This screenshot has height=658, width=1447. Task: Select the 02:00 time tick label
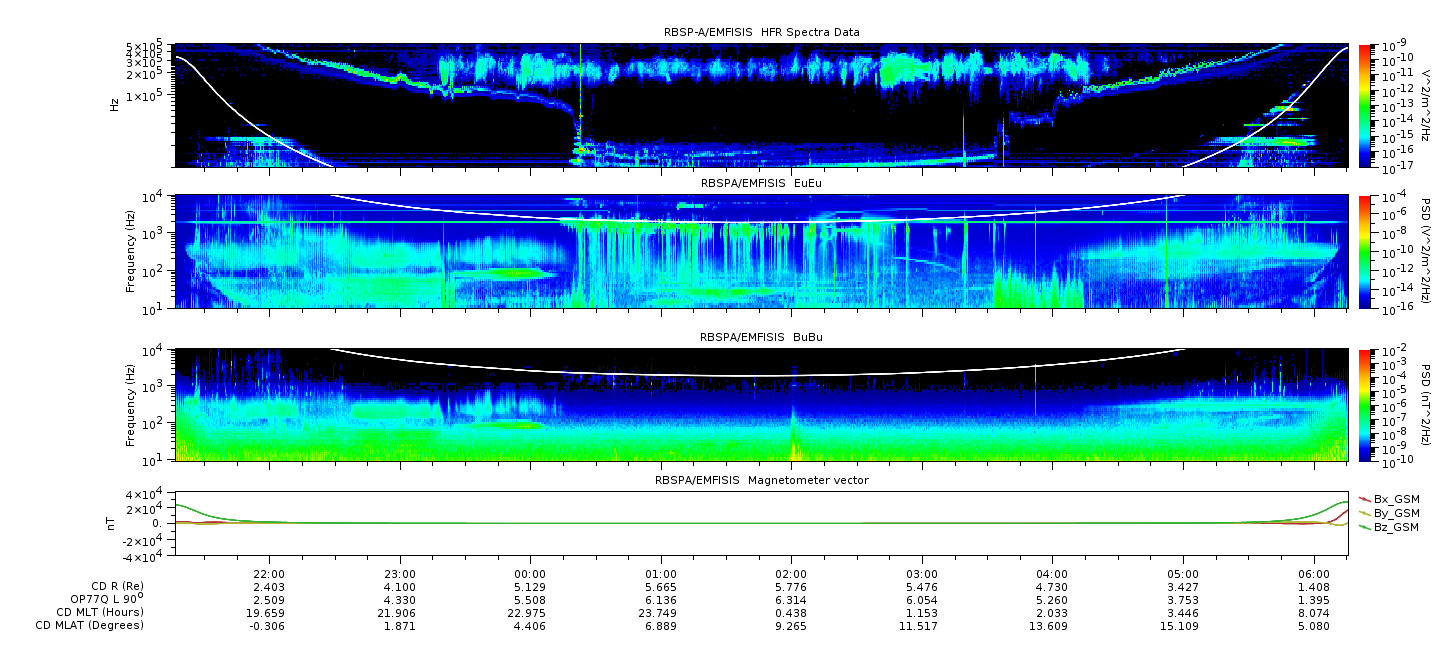point(791,574)
